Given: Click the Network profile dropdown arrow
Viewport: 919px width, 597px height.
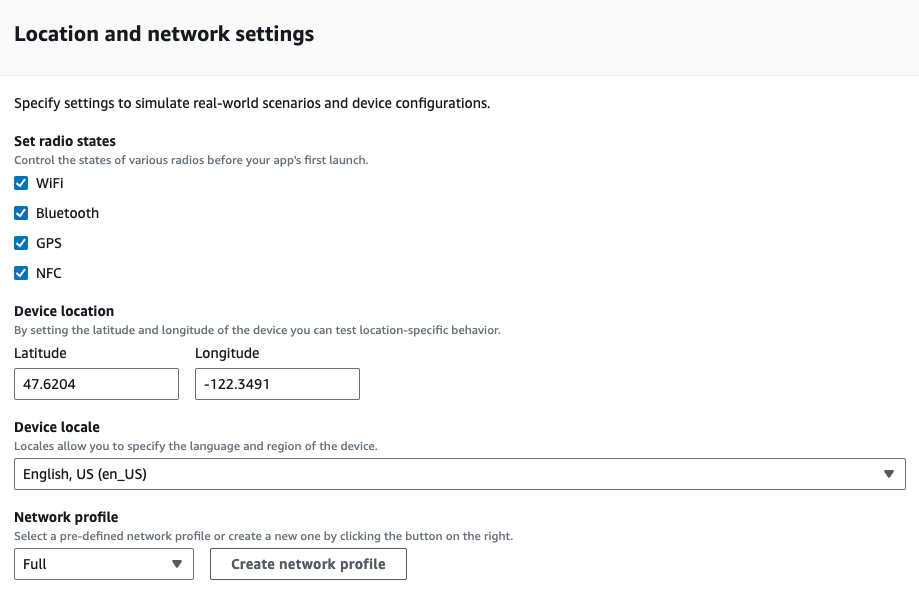Looking at the screenshot, I should [178, 563].
